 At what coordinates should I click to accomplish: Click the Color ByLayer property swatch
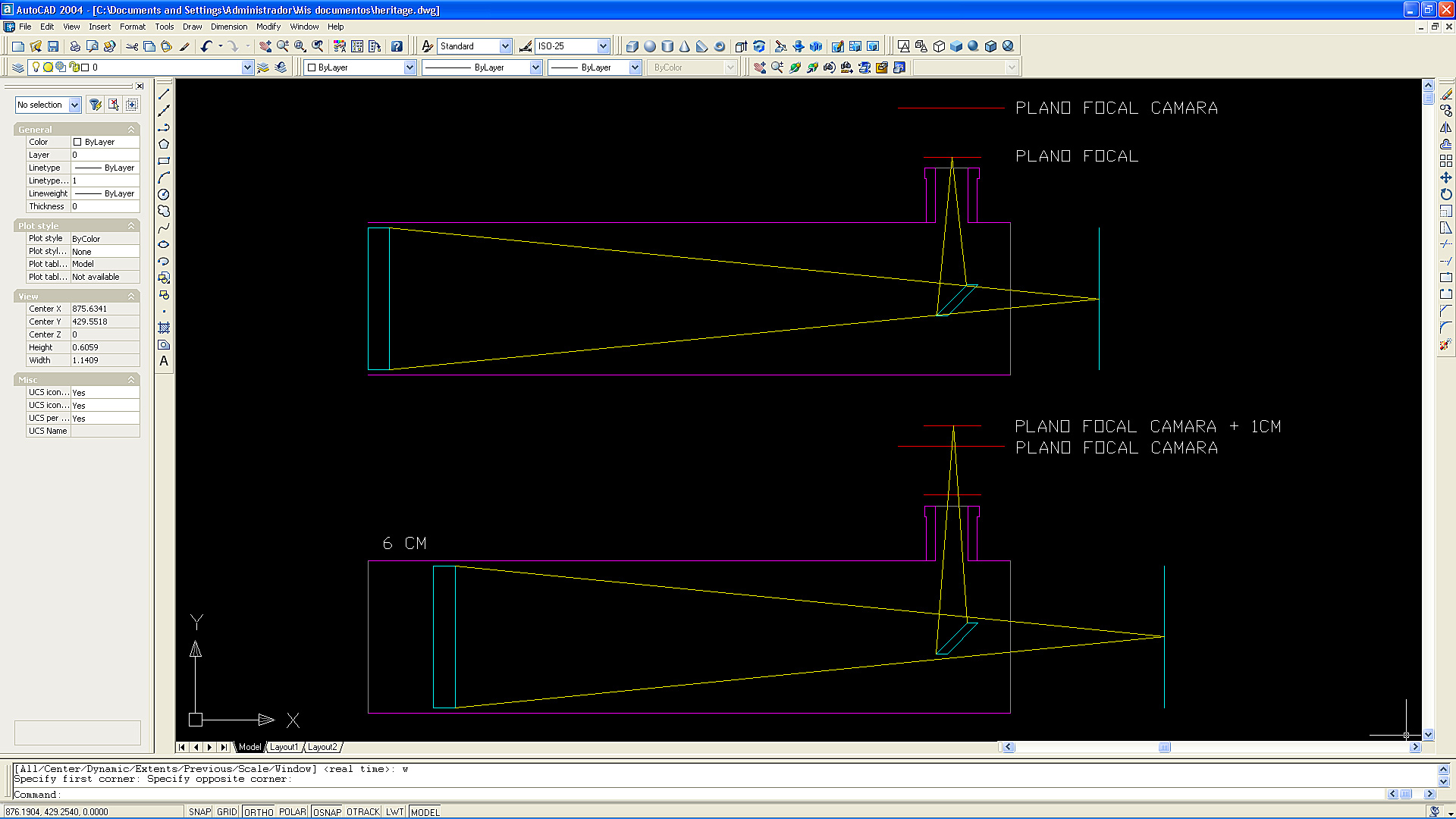click(x=77, y=142)
